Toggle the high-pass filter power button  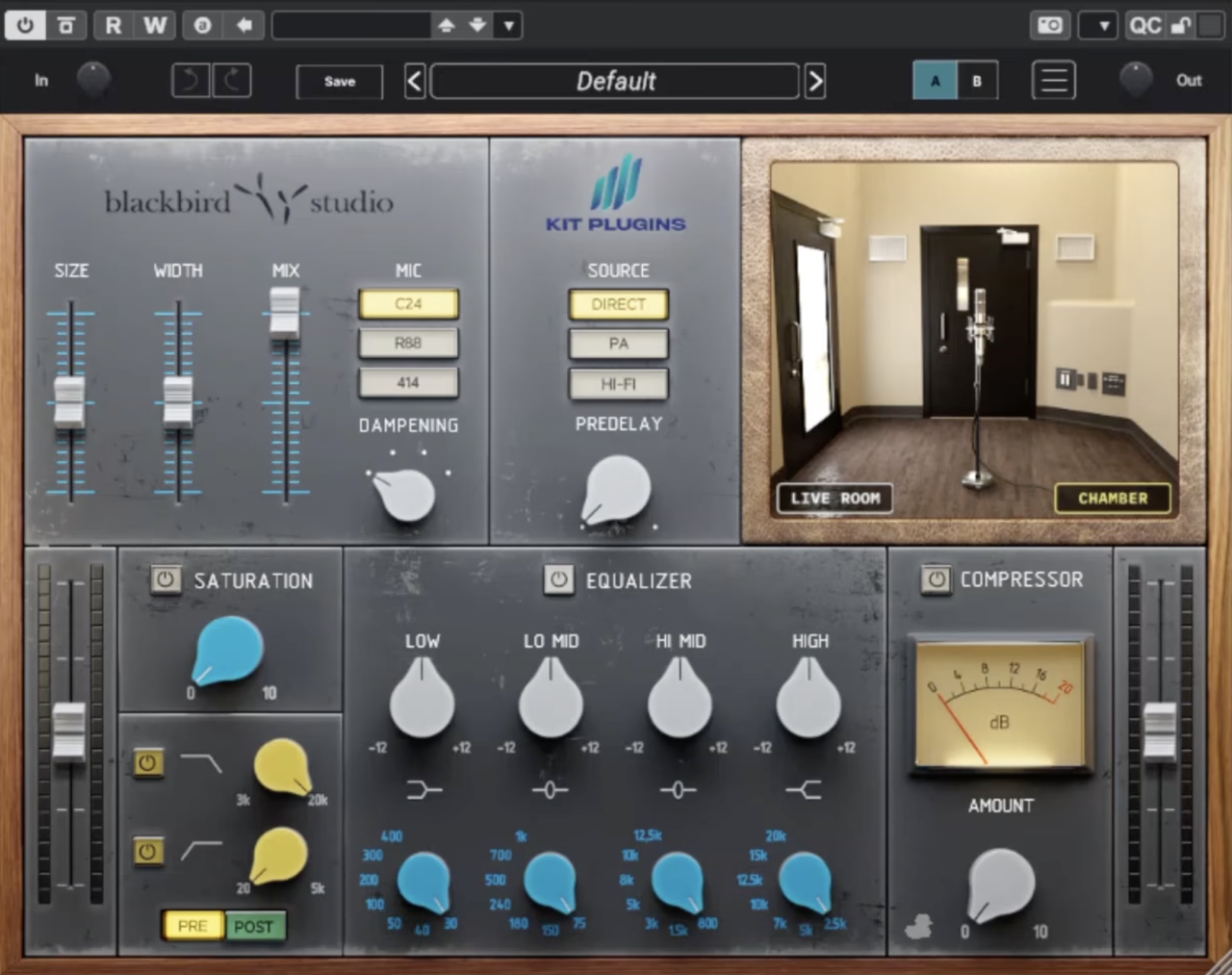pyautogui.click(x=147, y=852)
